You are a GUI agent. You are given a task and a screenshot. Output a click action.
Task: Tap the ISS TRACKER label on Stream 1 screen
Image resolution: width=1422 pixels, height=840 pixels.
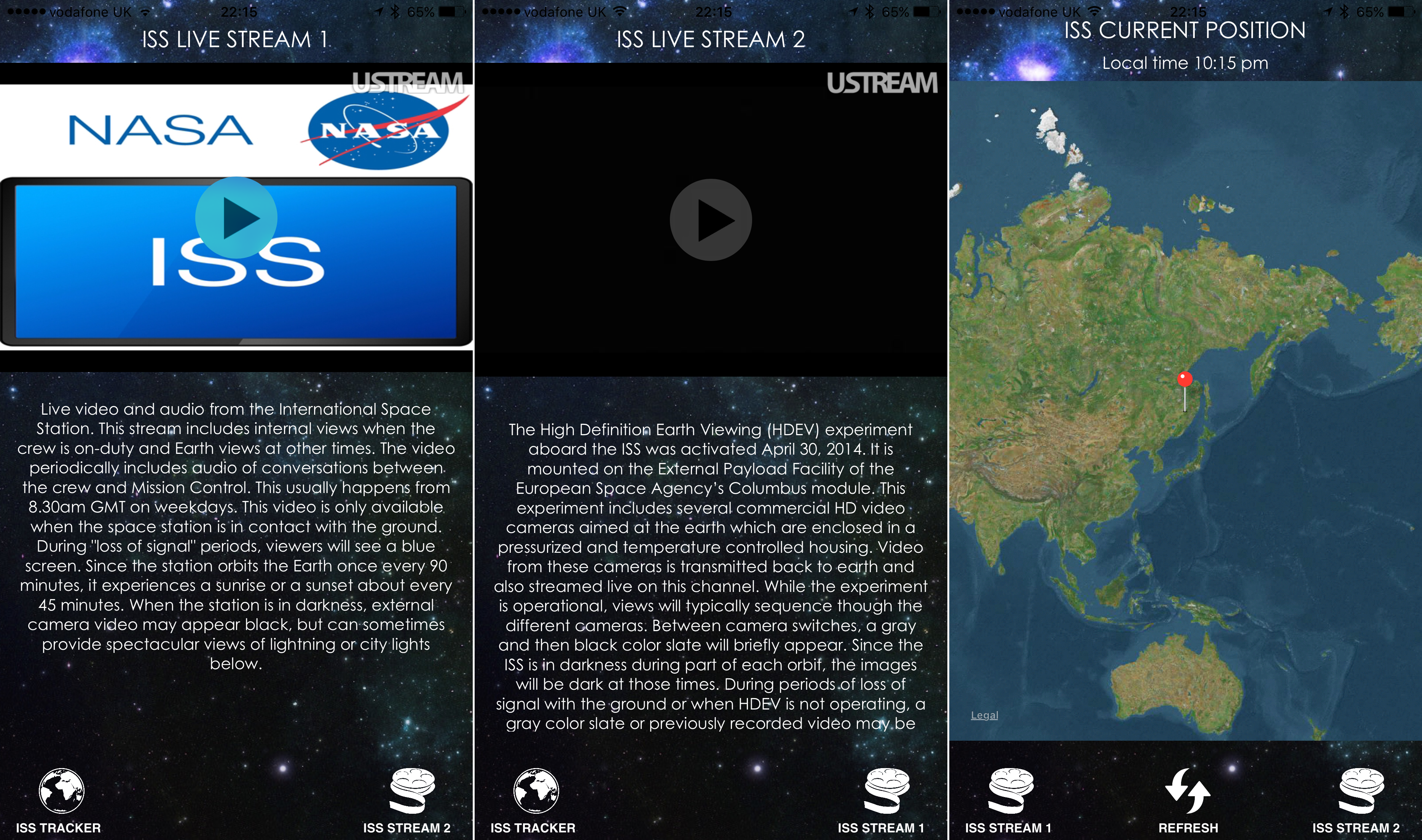tap(58, 827)
